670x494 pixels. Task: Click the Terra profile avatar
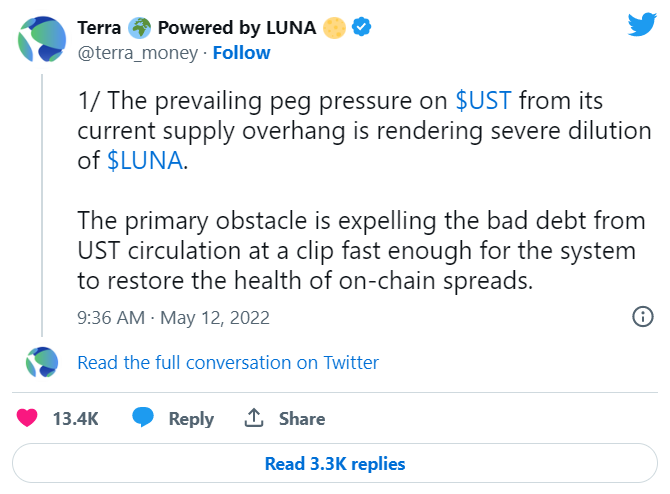[x=41, y=39]
